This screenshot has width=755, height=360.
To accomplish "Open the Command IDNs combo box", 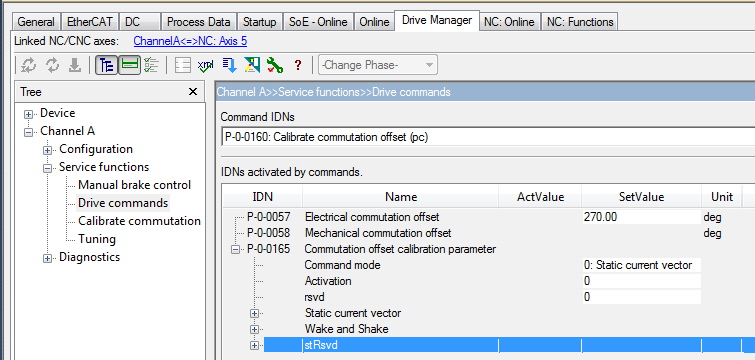I will pyautogui.click(x=488, y=137).
